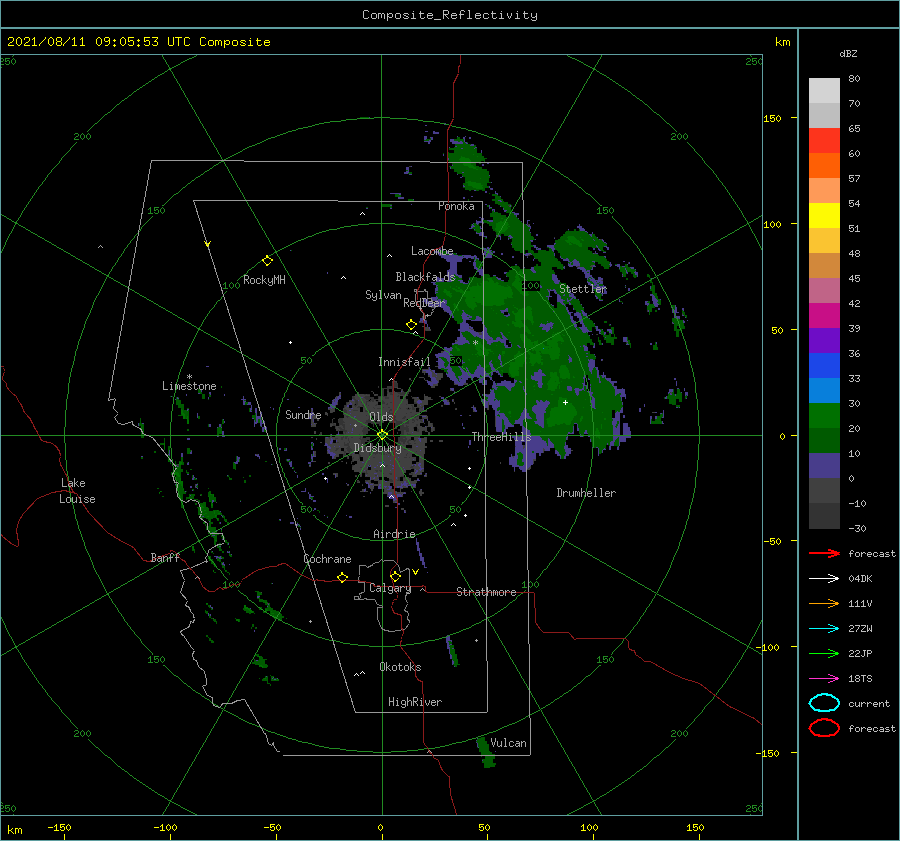Click the Cochrane label
The image size is (900, 841).
coord(327,559)
